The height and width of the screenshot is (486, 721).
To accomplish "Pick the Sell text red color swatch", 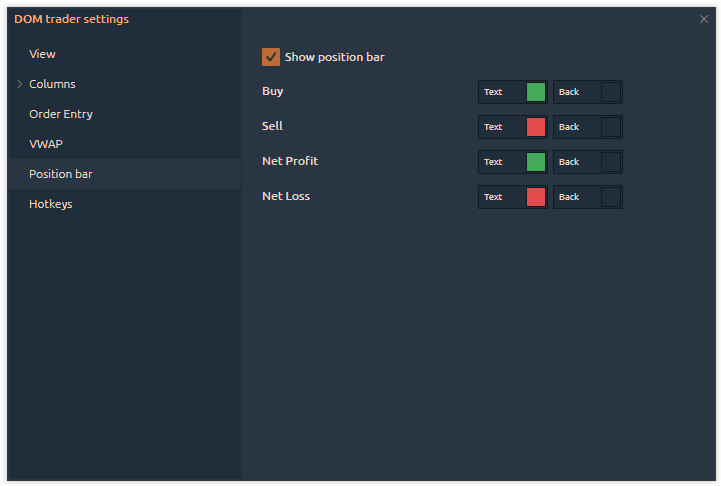I will point(536,127).
